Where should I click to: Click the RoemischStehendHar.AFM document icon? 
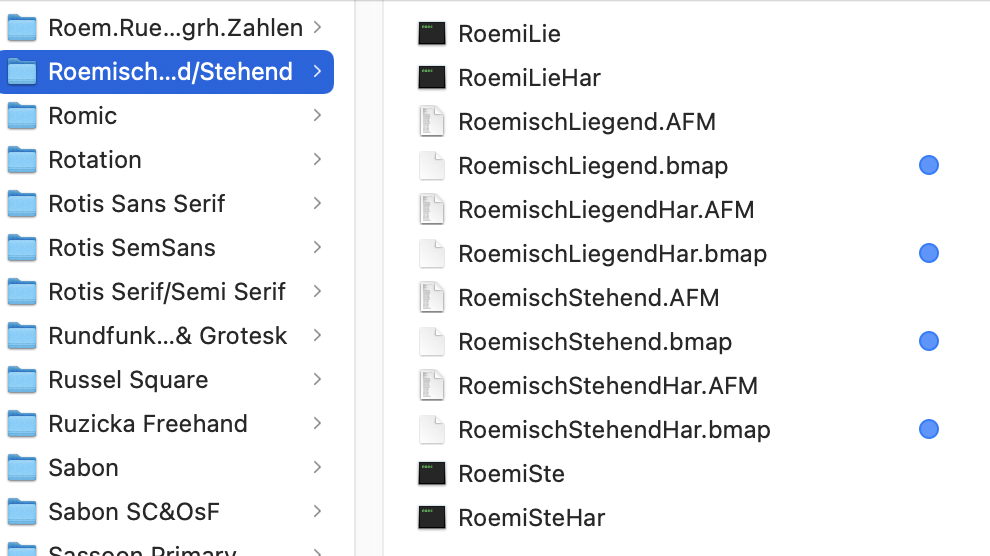point(431,386)
